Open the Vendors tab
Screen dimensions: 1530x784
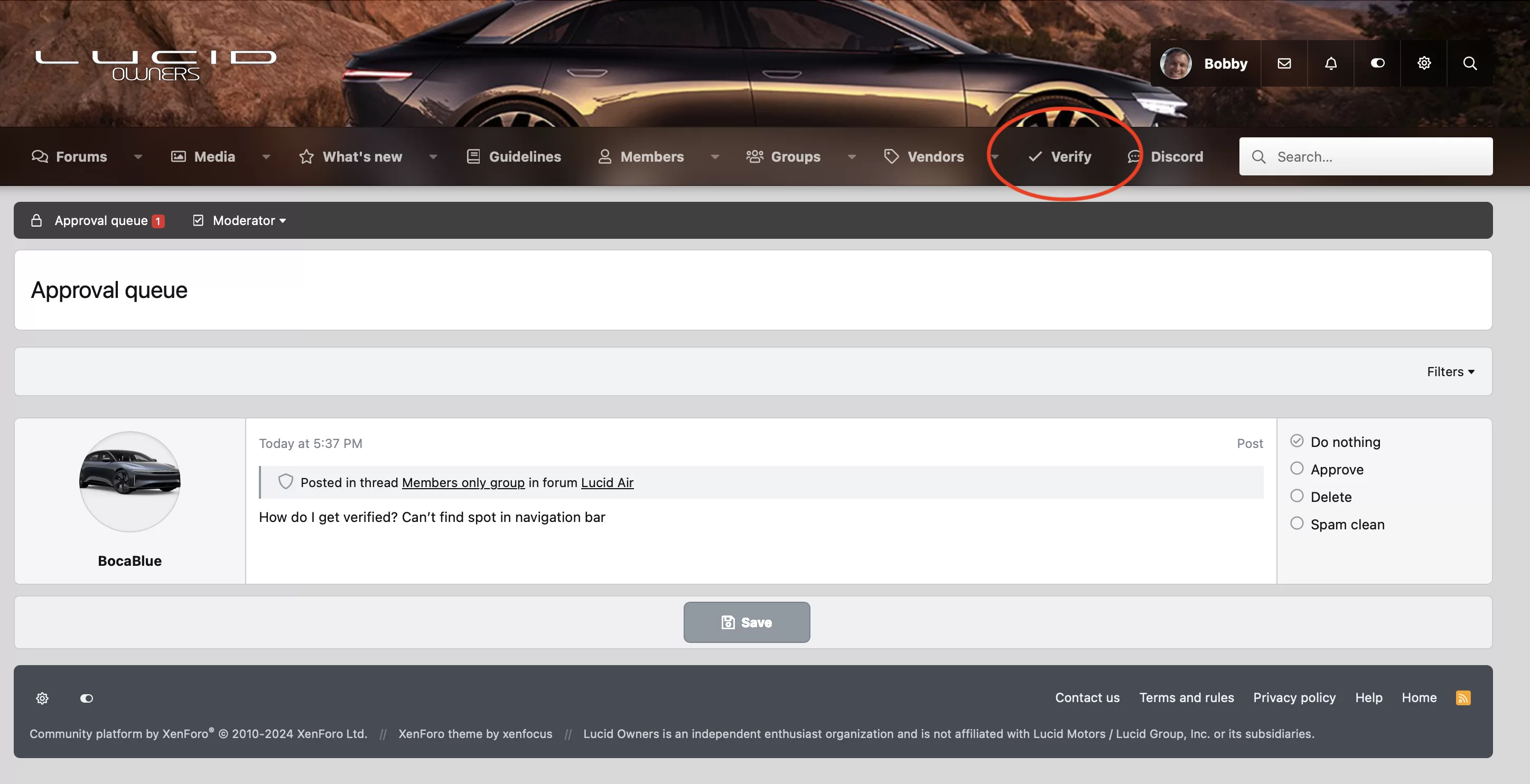click(x=924, y=156)
